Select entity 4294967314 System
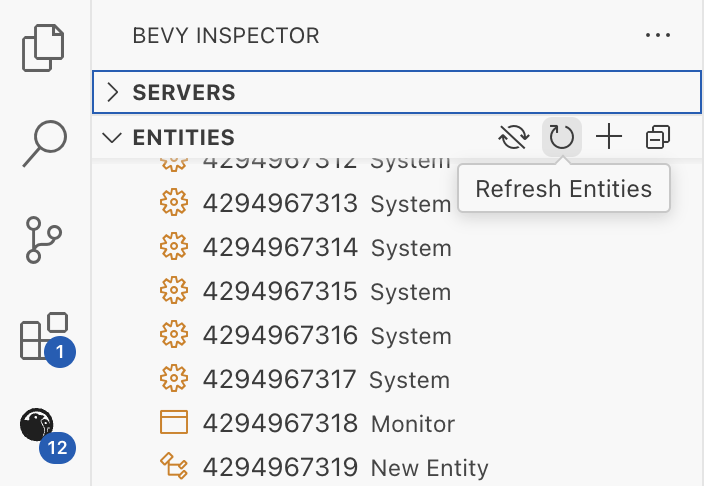Screen dimensions: 706x486 pos(397,247)
